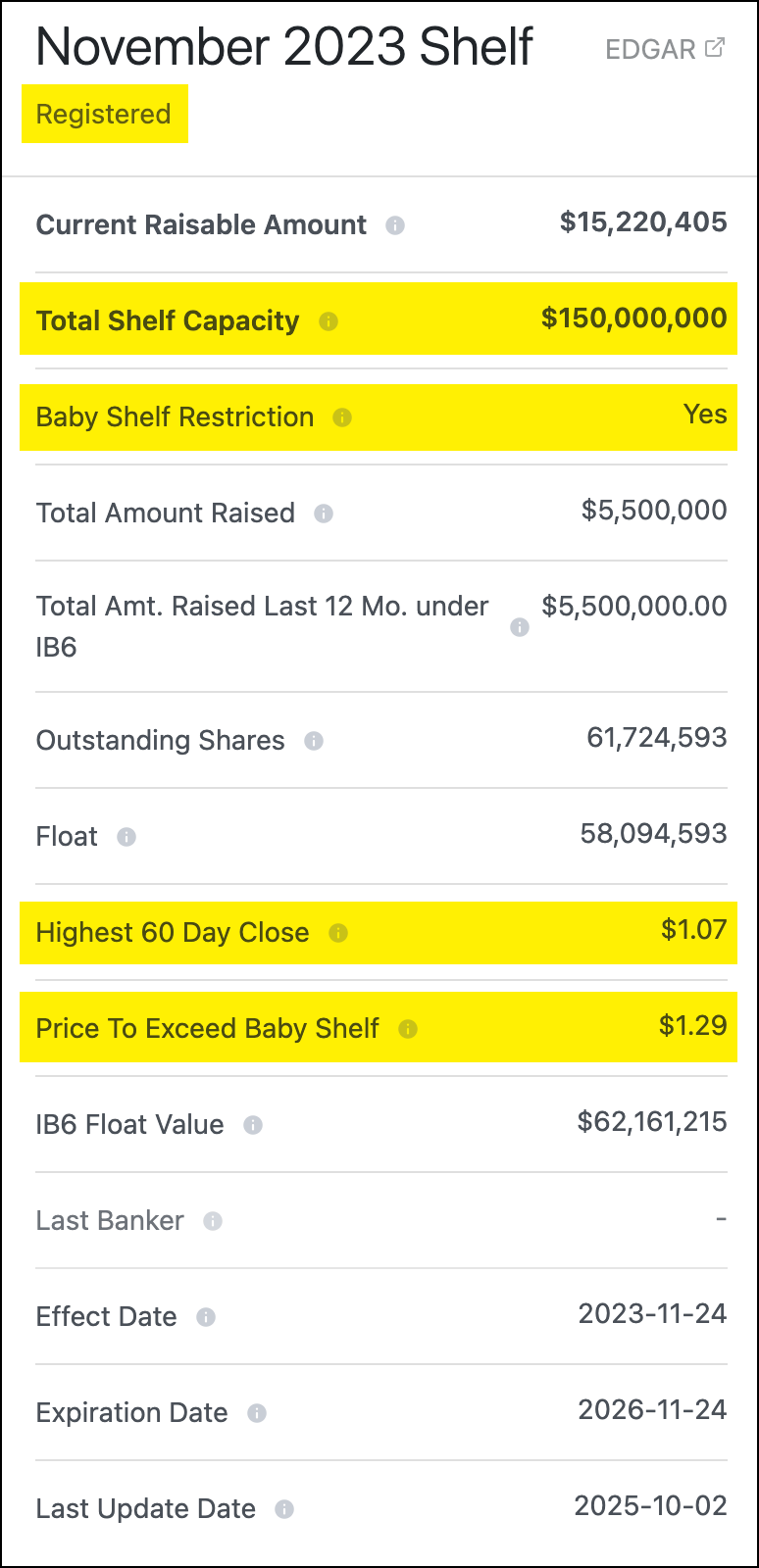Click info icon next to Last Banker

click(213, 1221)
